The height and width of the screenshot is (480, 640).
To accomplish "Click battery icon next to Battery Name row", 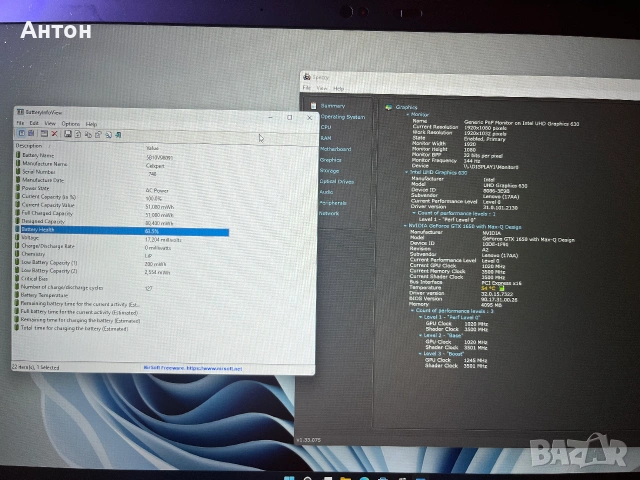I will coord(18,155).
